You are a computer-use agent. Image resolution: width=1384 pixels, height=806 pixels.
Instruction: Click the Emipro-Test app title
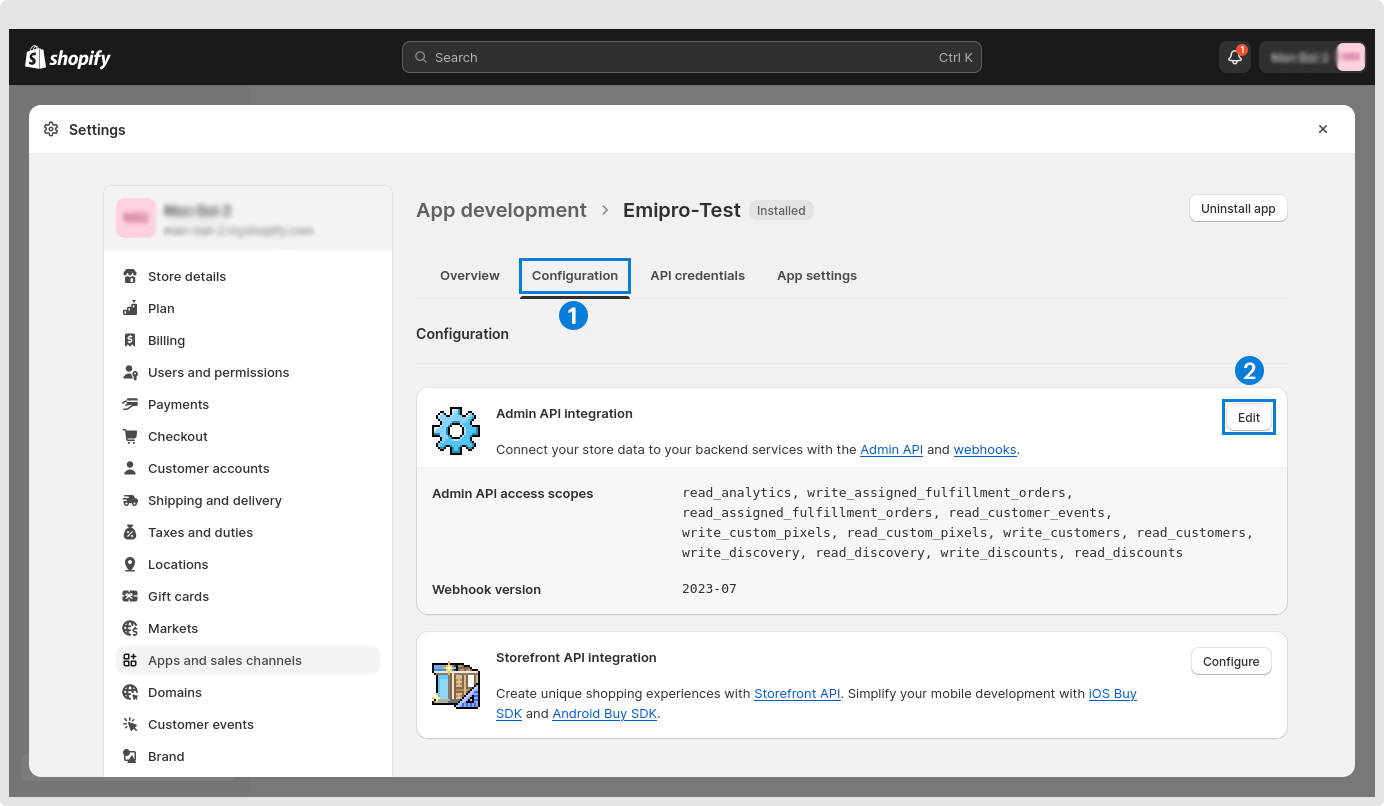coord(681,210)
